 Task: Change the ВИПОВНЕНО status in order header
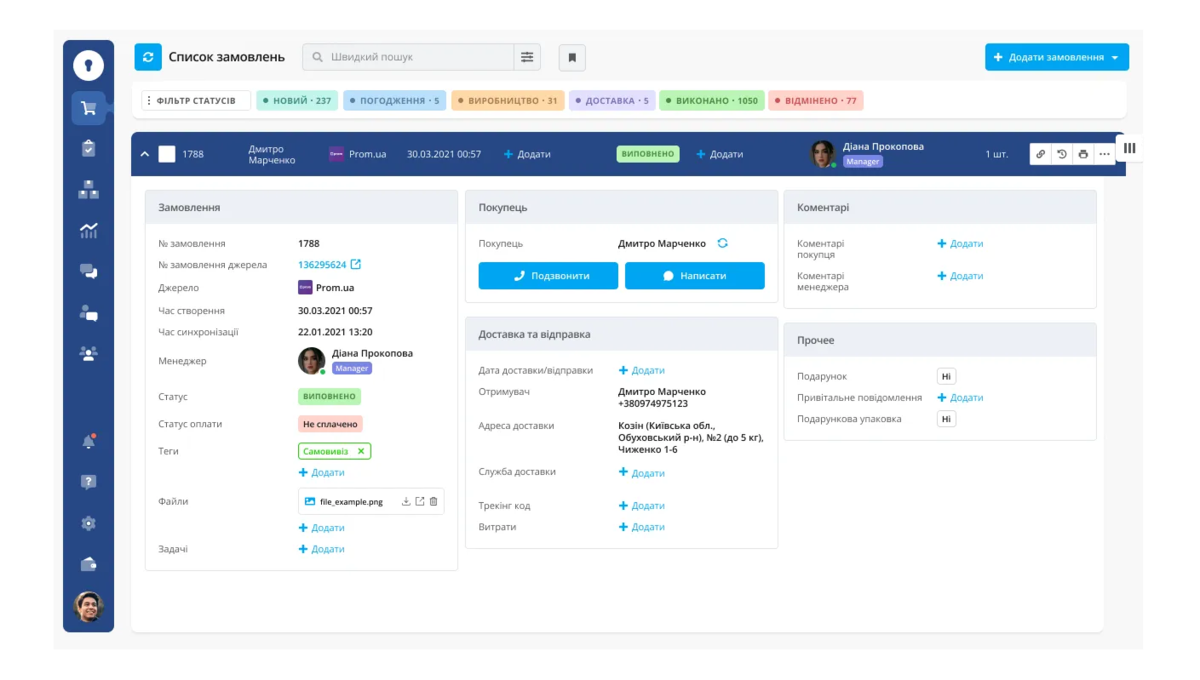[x=648, y=154]
